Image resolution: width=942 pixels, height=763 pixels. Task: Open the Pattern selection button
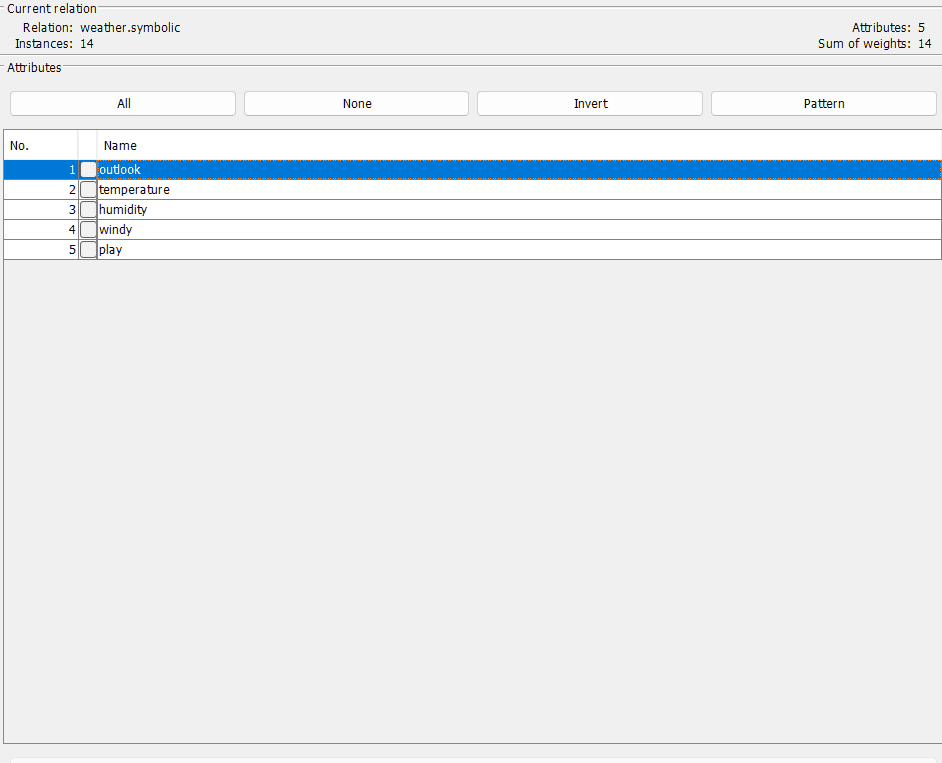coord(824,103)
